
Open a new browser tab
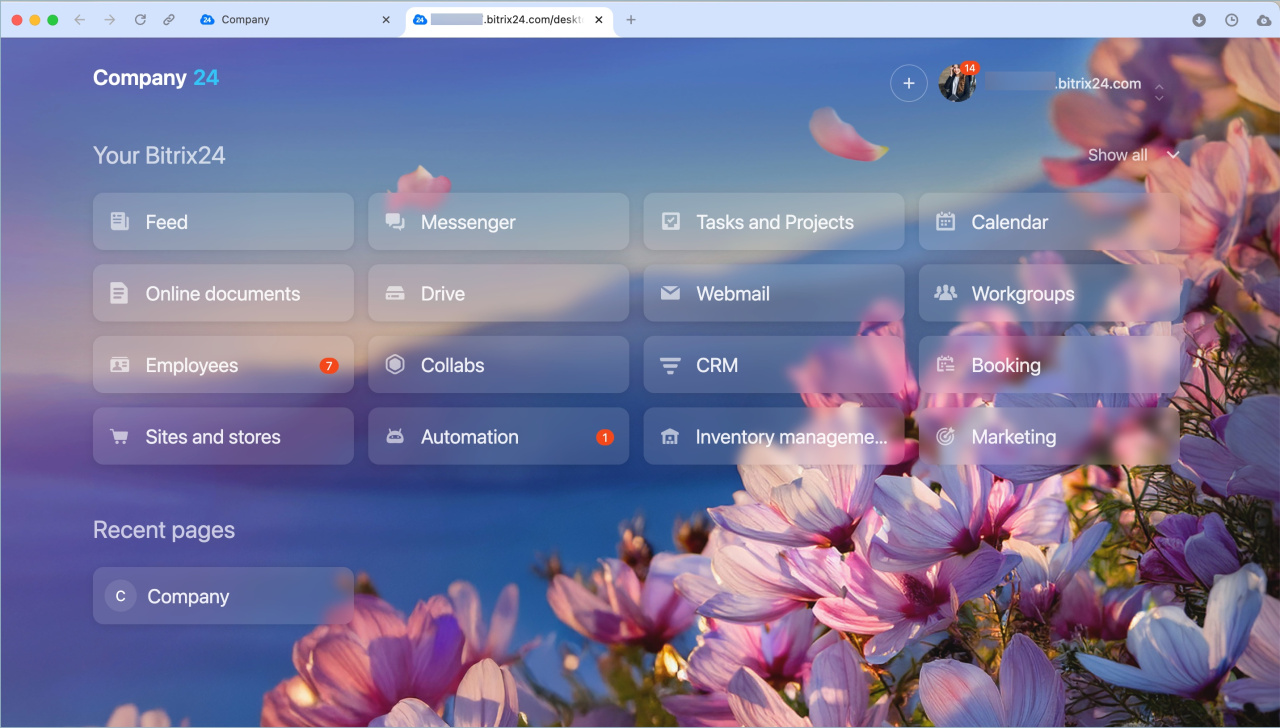click(631, 19)
